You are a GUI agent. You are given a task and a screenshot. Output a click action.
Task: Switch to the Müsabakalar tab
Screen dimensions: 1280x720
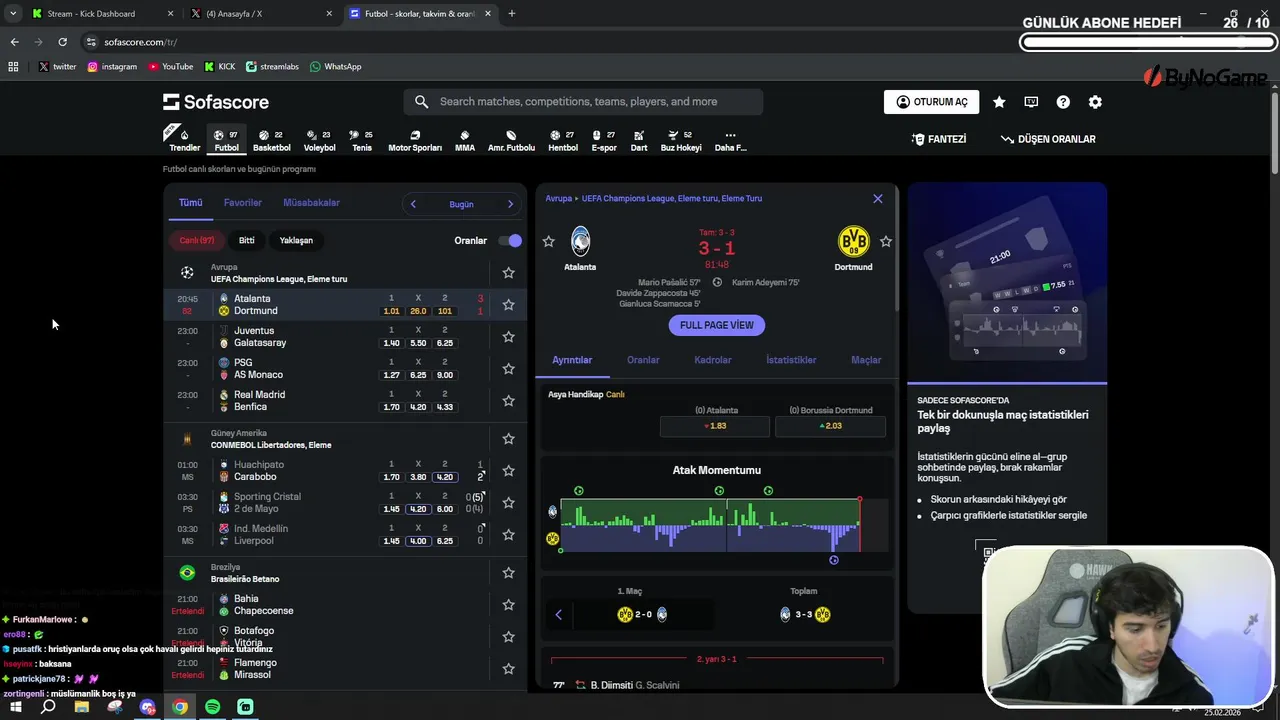click(x=311, y=203)
